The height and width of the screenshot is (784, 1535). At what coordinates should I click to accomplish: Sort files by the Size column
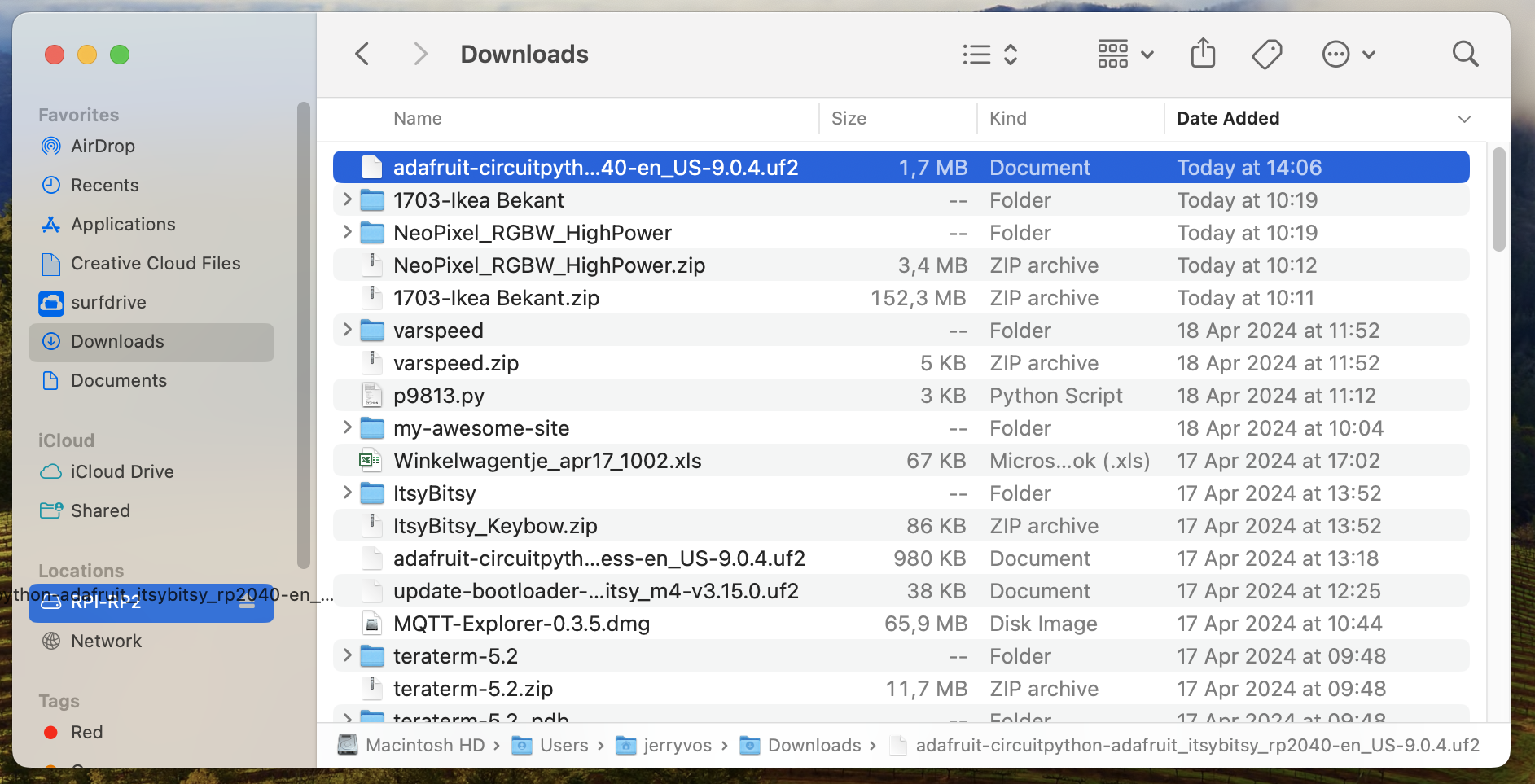[x=849, y=118]
